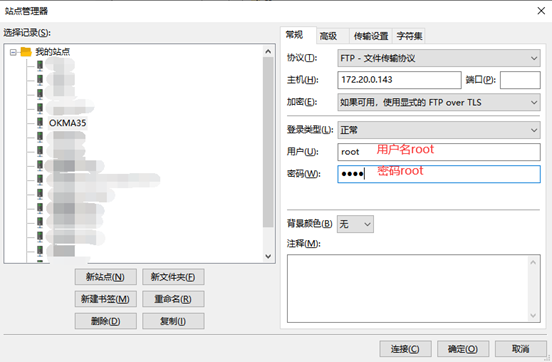Viewport: 552px width, 362px height.
Task: Click the 重命名(R) button
Action: click(x=173, y=299)
